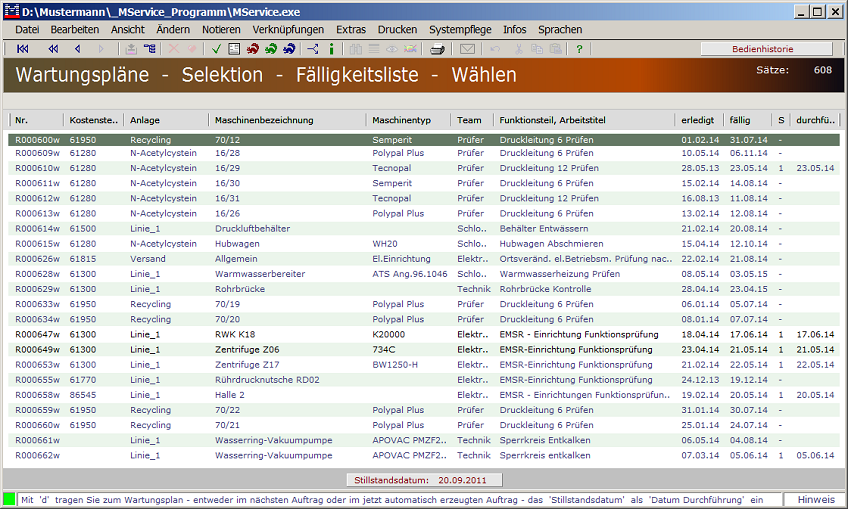Click the green swirl toolbar icon
This screenshot has height=509, width=848.
[x=271, y=49]
